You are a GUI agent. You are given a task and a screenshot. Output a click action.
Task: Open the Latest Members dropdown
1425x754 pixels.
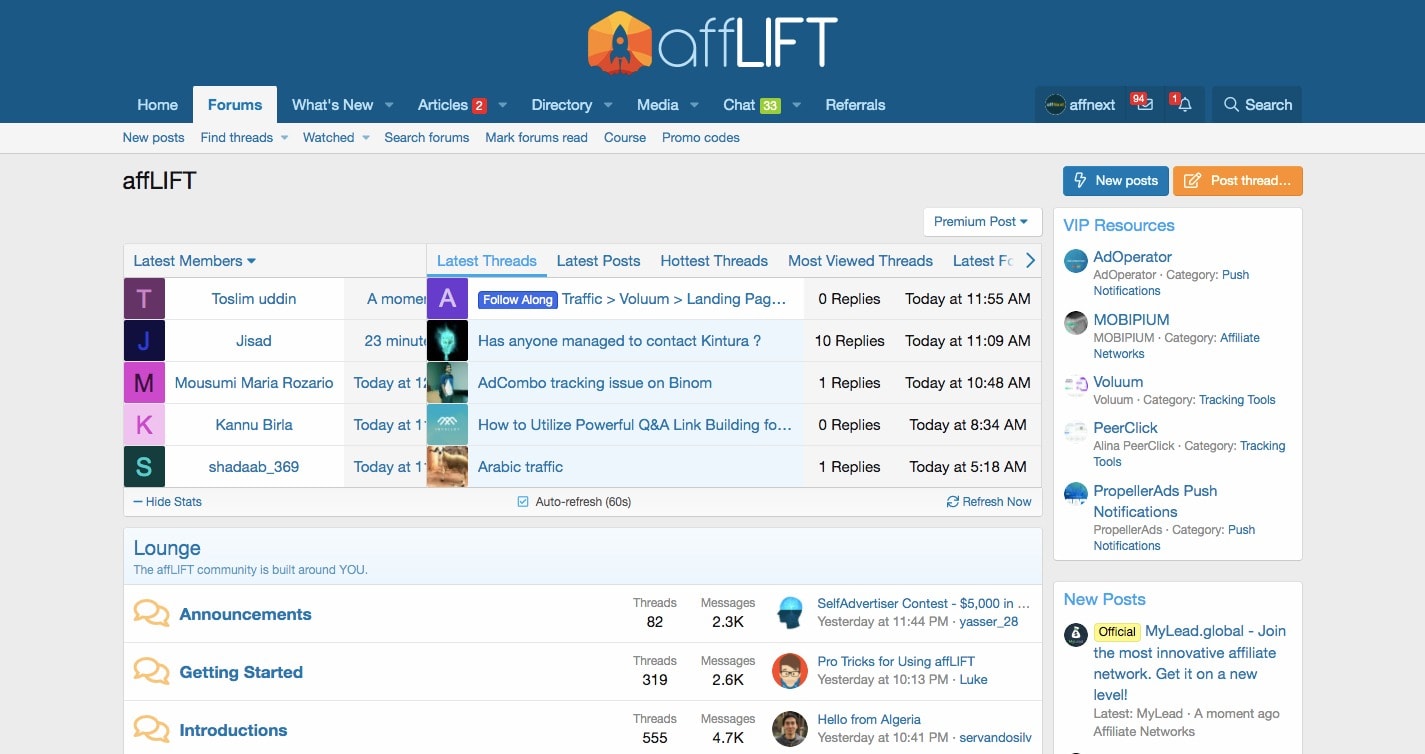(195, 260)
